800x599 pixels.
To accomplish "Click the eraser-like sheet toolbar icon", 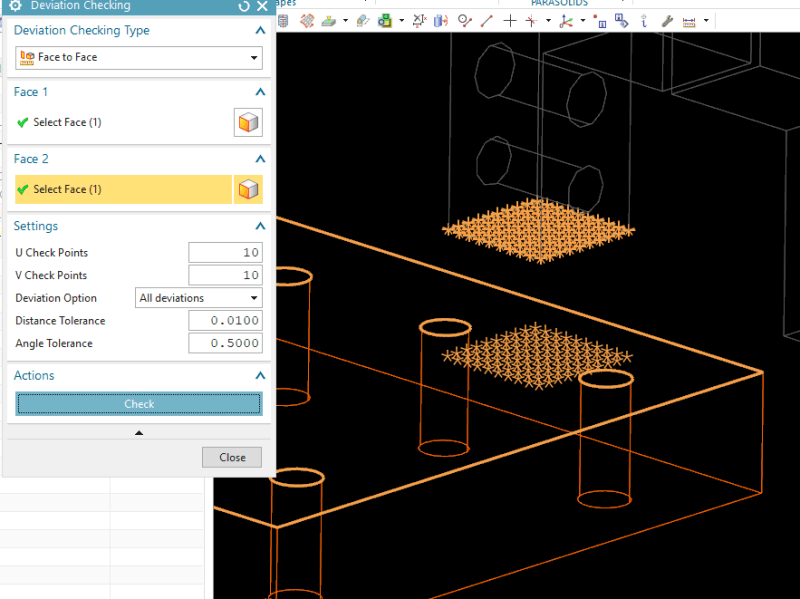I will pyautogui.click(x=363, y=21).
